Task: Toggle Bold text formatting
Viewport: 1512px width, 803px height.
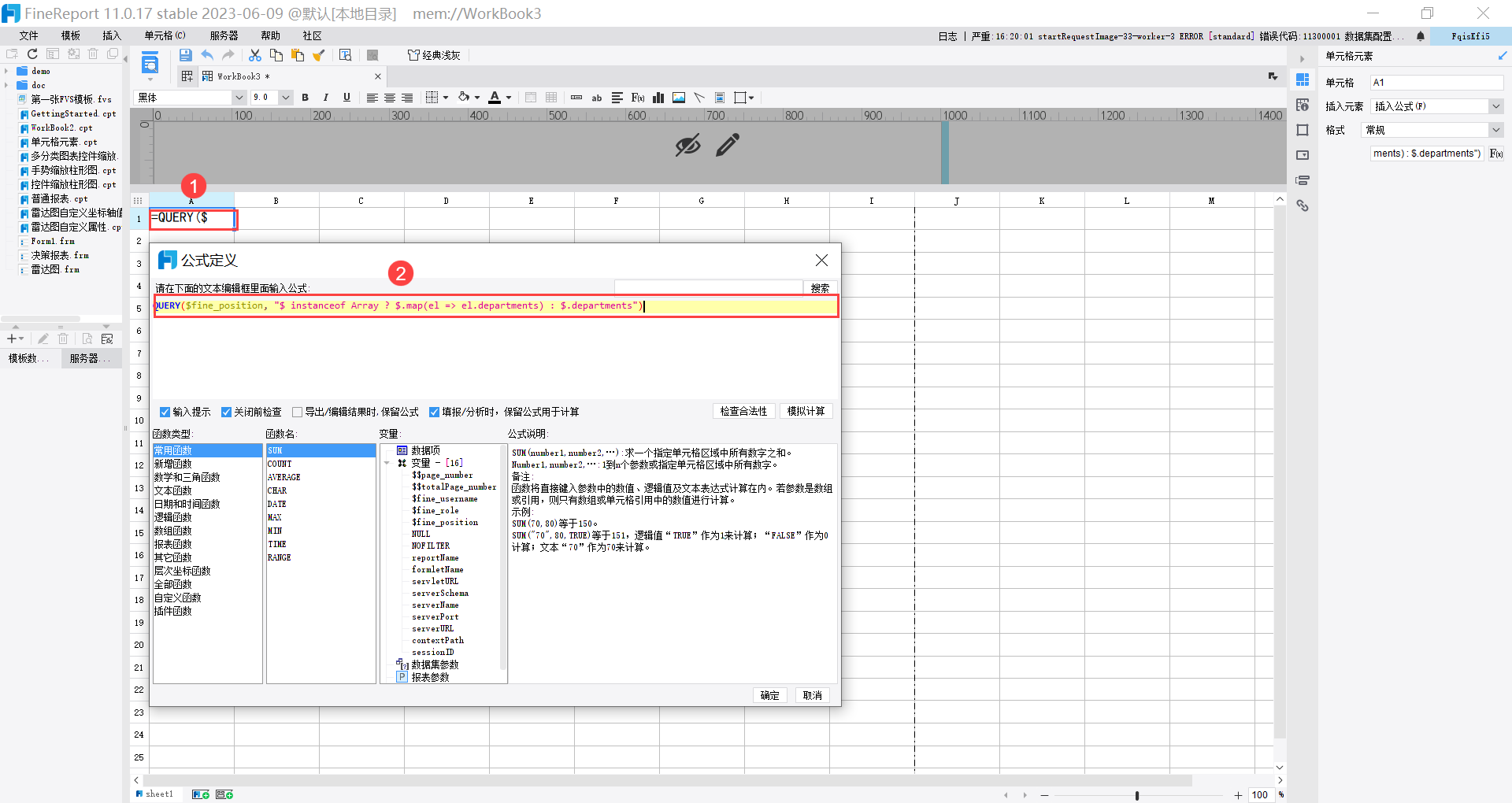Action: click(305, 98)
